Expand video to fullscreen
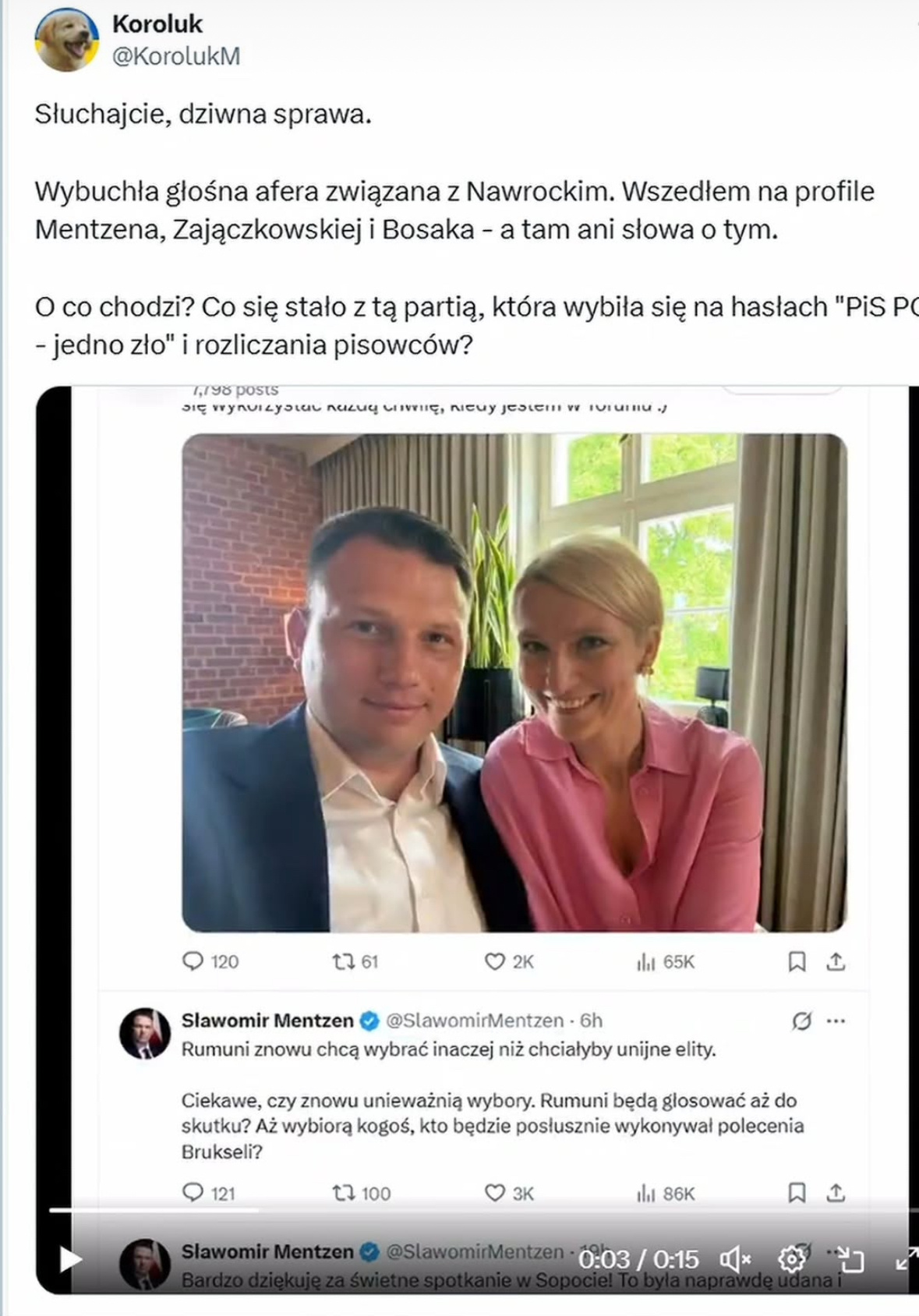The width and height of the screenshot is (919, 1316). [x=906, y=1258]
